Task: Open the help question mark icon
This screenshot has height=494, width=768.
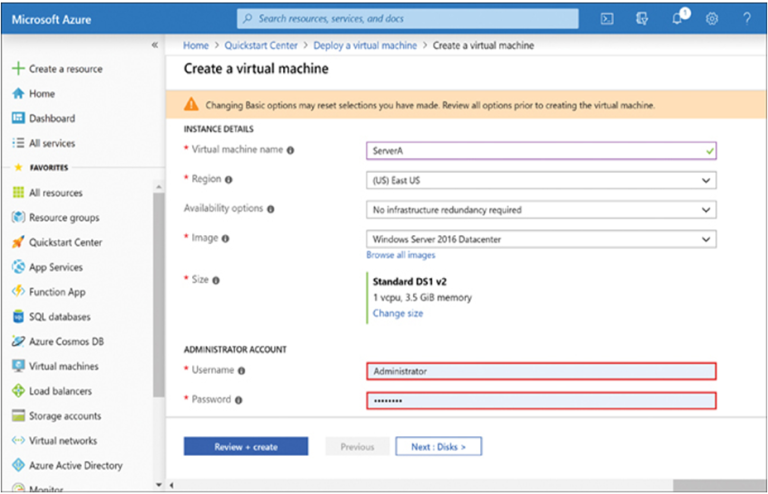Action: coord(746,19)
